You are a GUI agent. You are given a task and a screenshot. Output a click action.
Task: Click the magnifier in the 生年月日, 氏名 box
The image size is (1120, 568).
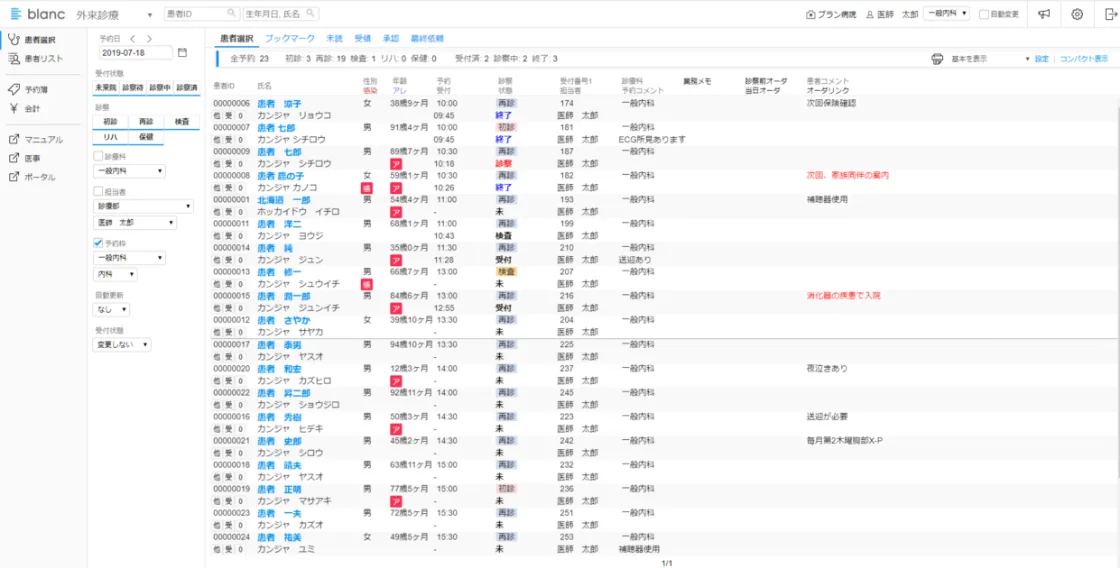[311, 14]
